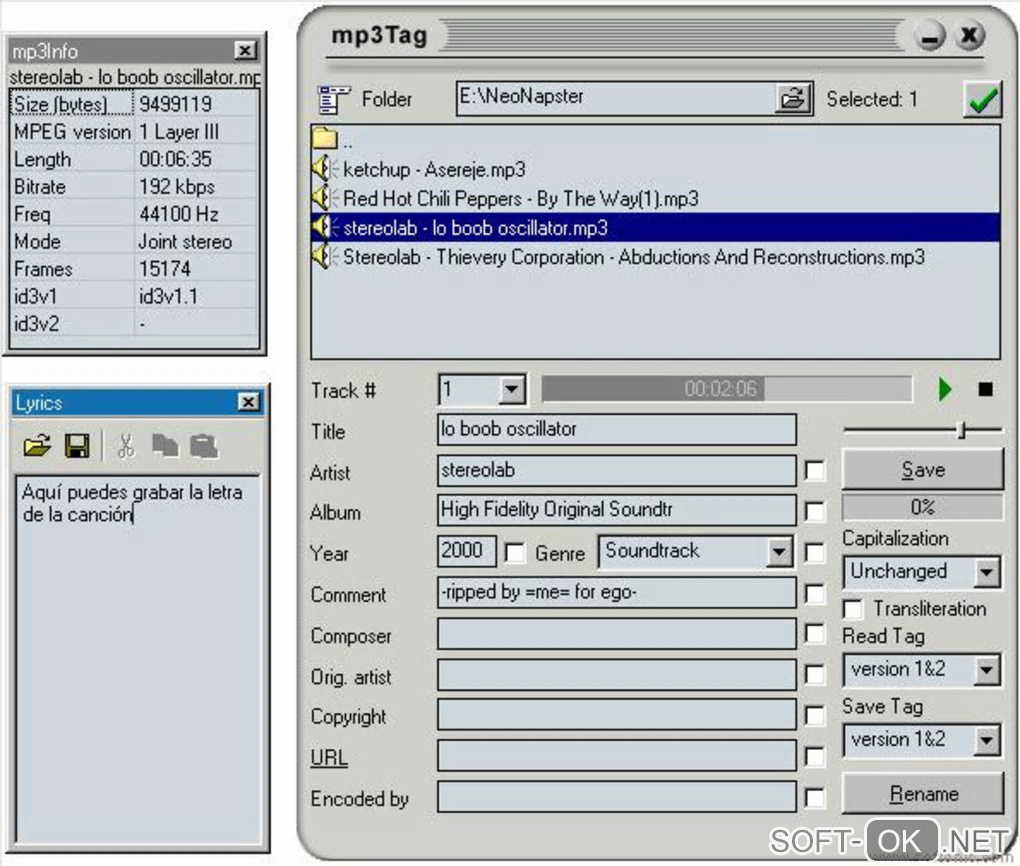Click into the Album text field
The height and width of the screenshot is (866, 1020).
pos(617,510)
